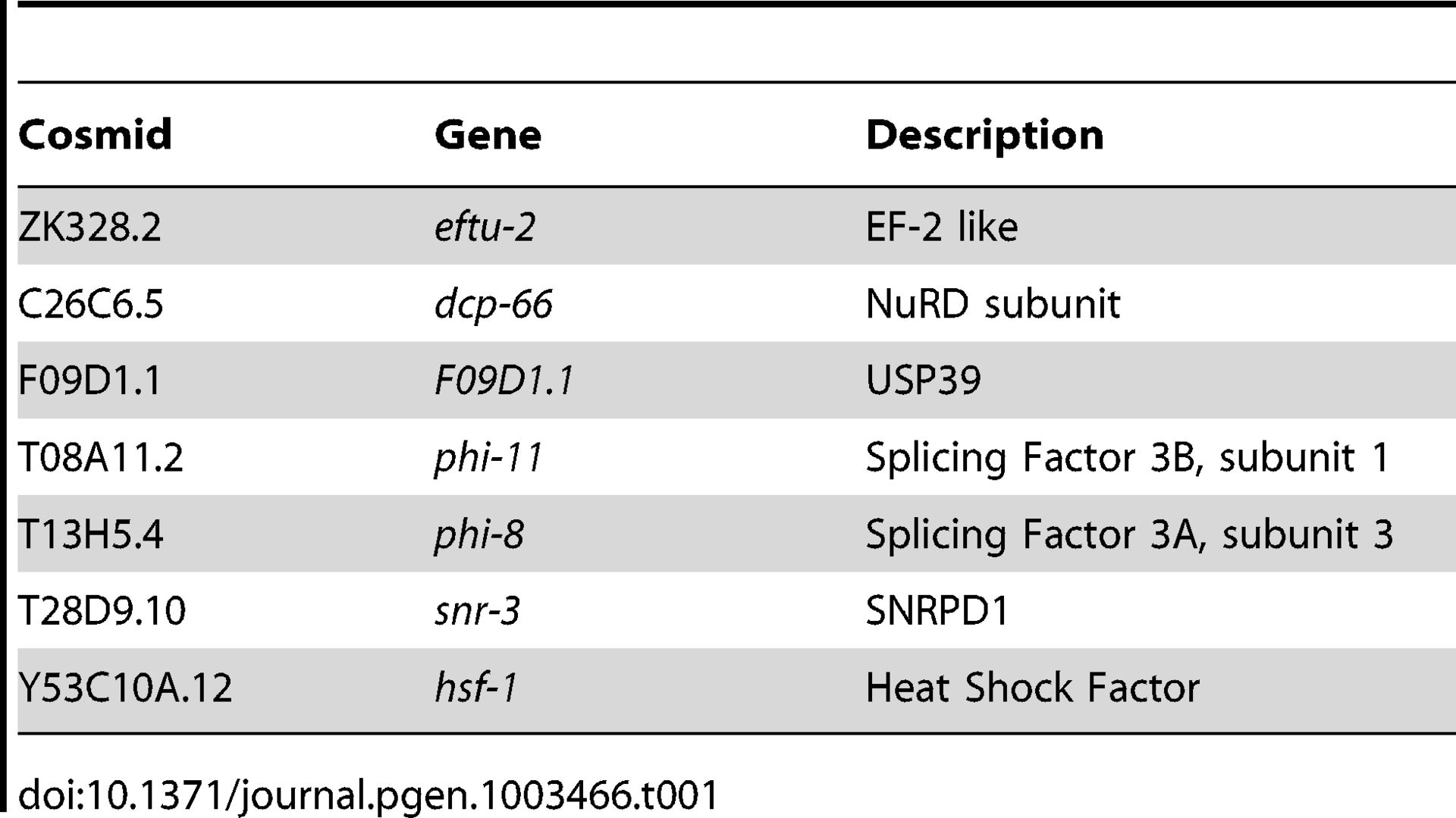Click the Gene column header
The height and width of the screenshot is (818, 1456).
pos(488,135)
